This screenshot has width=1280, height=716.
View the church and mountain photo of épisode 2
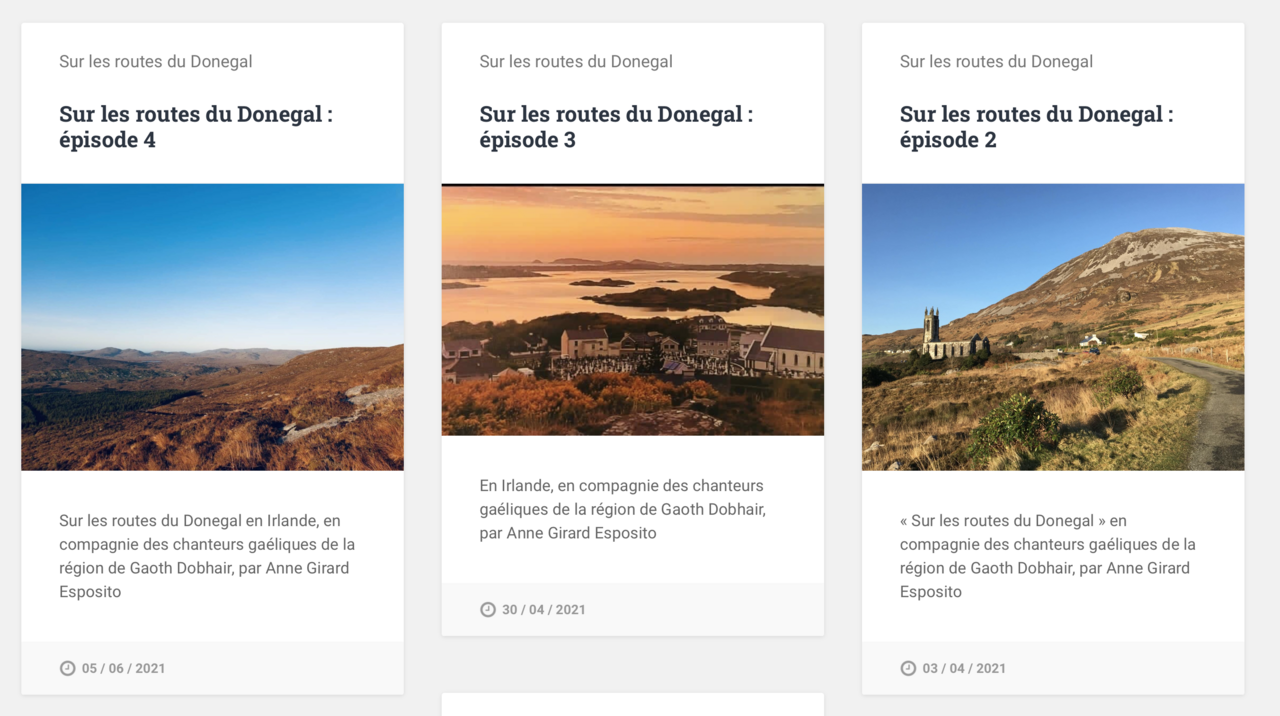(1053, 327)
